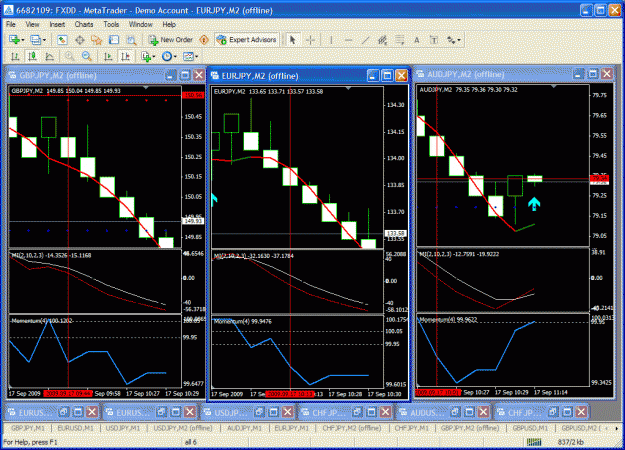Select the Trendline drawing tool
This screenshot has height=450, width=625.
coord(366,40)
